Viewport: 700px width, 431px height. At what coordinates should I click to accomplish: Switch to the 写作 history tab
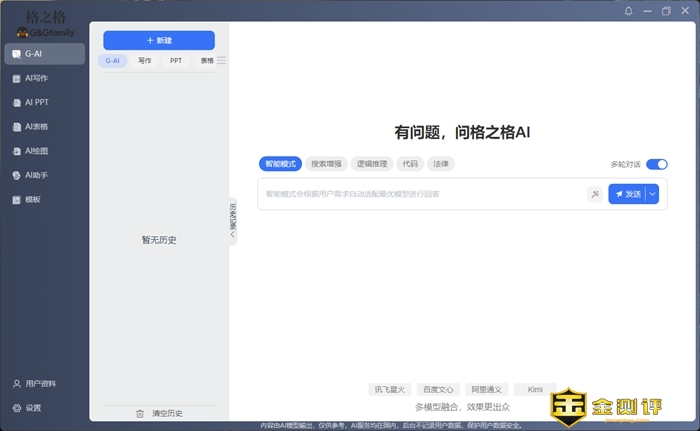(145, 61)
